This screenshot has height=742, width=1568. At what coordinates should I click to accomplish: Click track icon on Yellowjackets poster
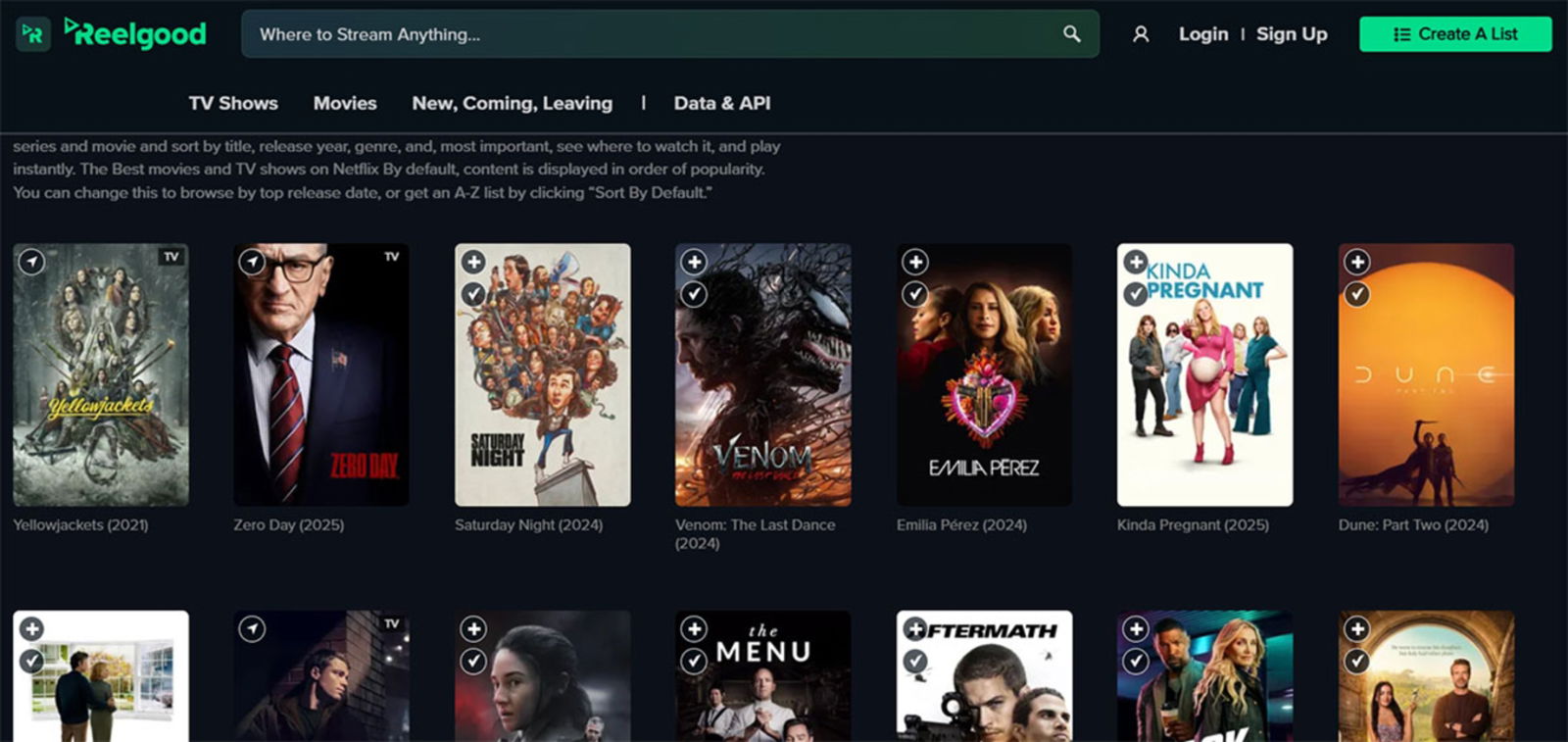tap(32, 263)
